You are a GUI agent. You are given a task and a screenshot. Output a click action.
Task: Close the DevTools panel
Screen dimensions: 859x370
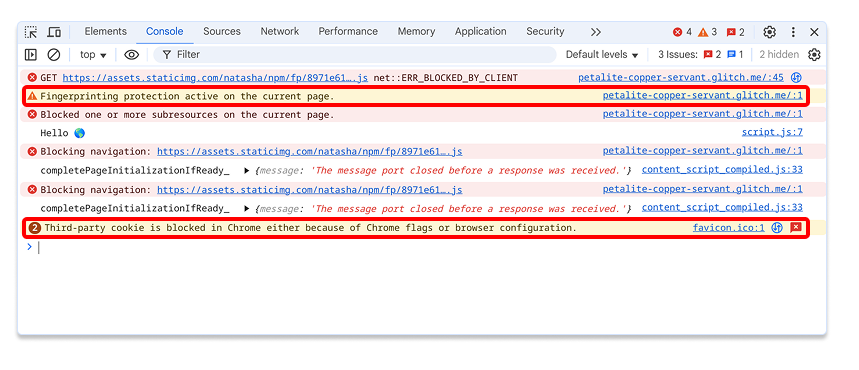coord(814,32)
